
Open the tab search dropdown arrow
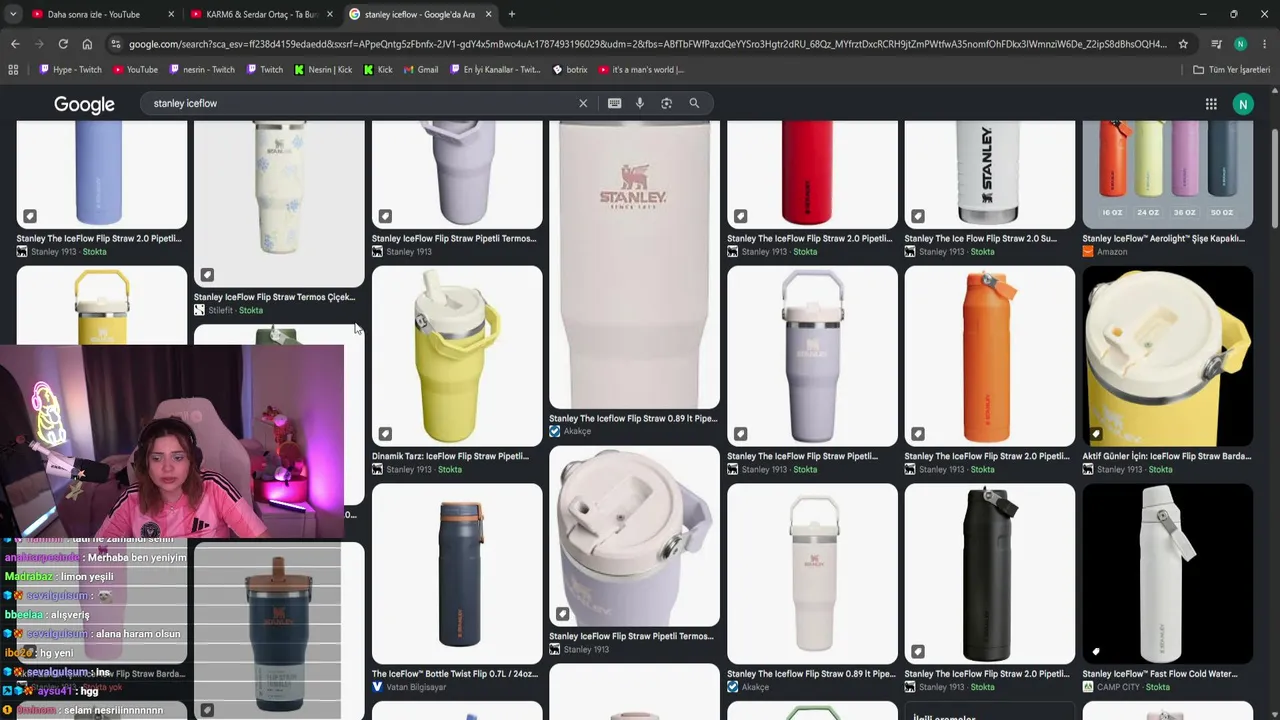coord(13,14)
